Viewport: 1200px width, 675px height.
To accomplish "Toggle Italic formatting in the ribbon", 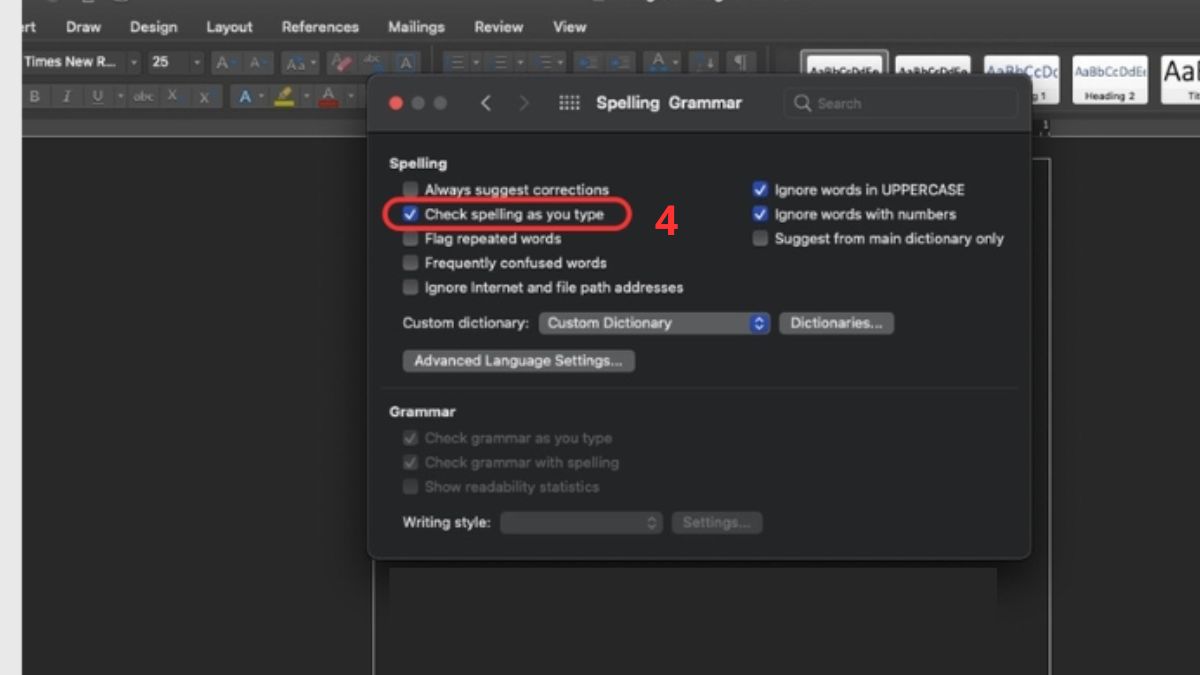I will pyautogui.click(x=67, y=97).
